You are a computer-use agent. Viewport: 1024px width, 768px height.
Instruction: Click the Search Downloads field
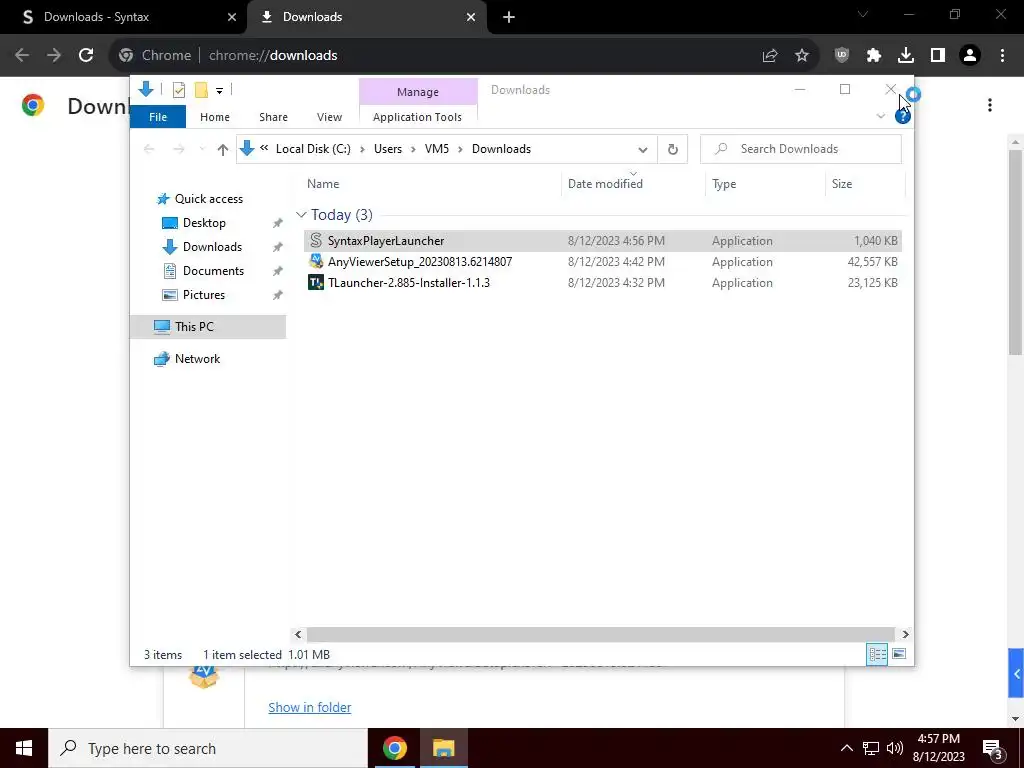801,149
